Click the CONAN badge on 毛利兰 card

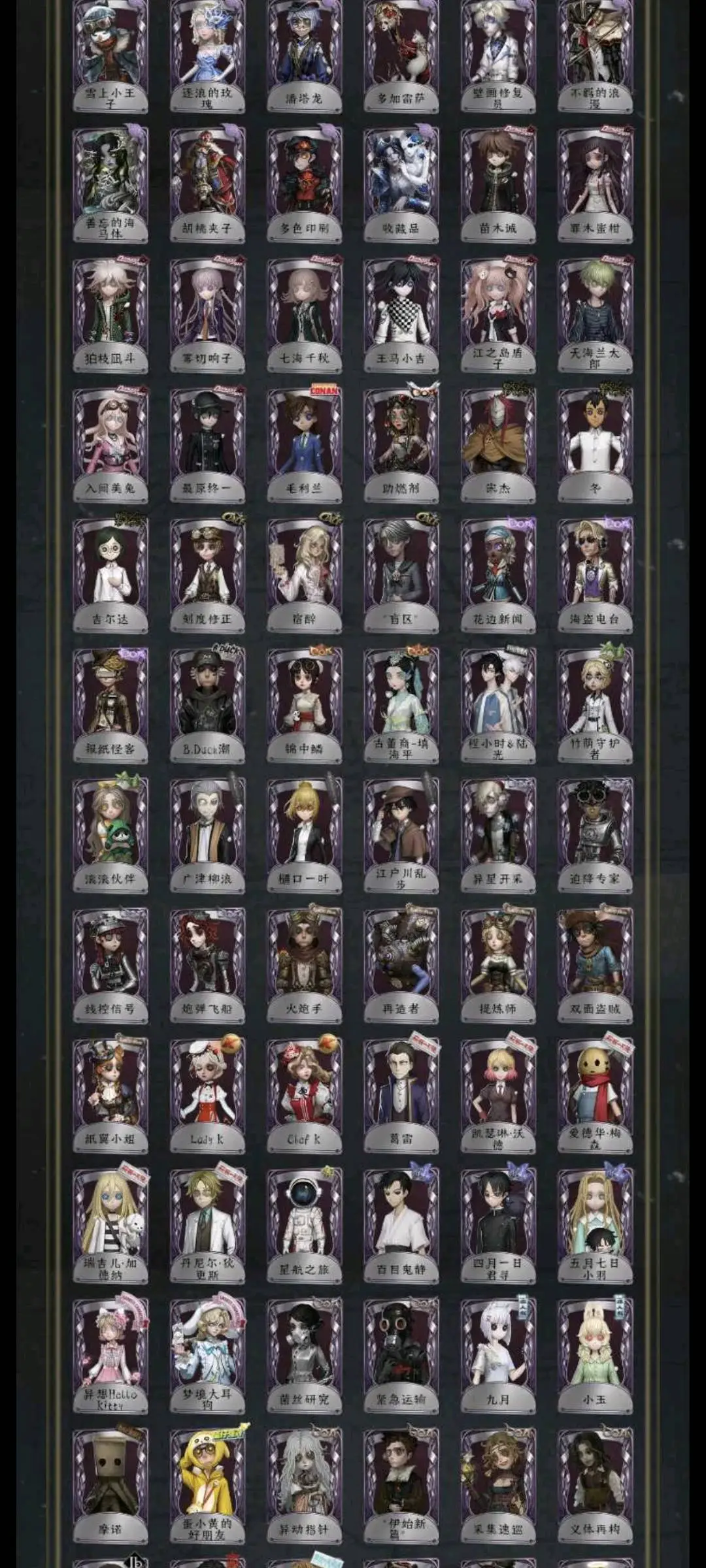324,391
